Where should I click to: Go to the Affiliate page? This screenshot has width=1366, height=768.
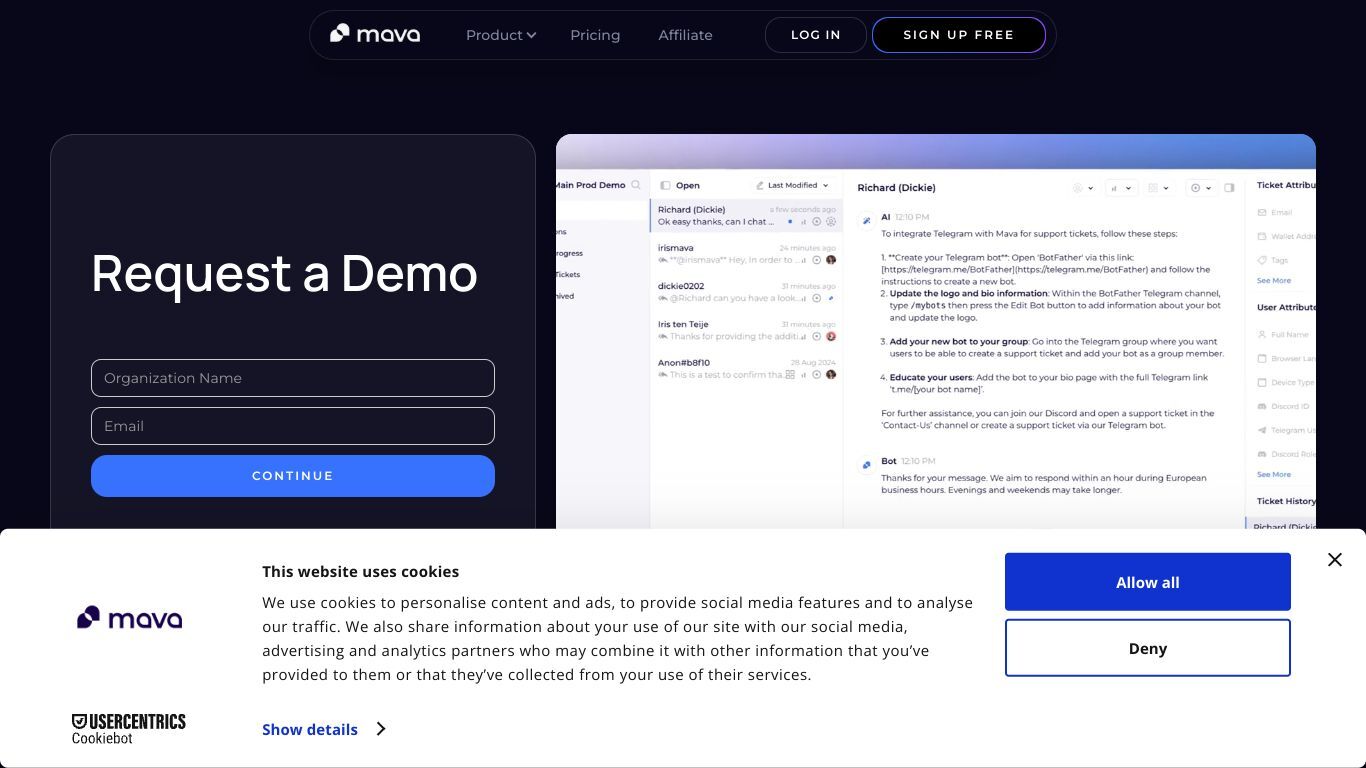685,35
